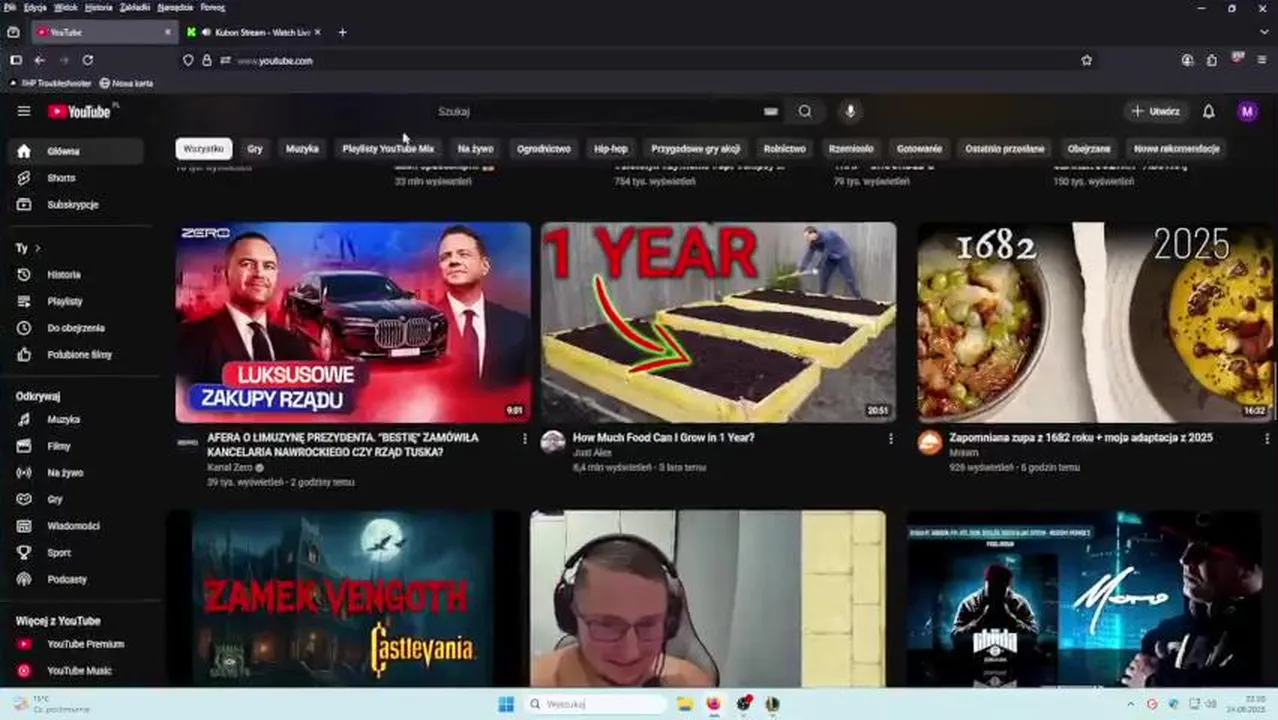The image size is (1278, 720).
Task: Open Playlisty in the sidebar
Action: [76, 301]
